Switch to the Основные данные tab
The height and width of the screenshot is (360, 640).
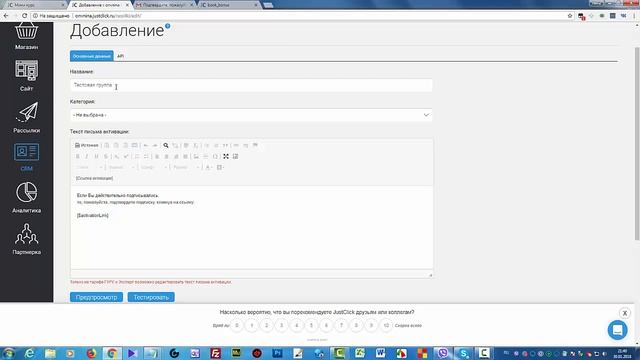click(91, 56)
